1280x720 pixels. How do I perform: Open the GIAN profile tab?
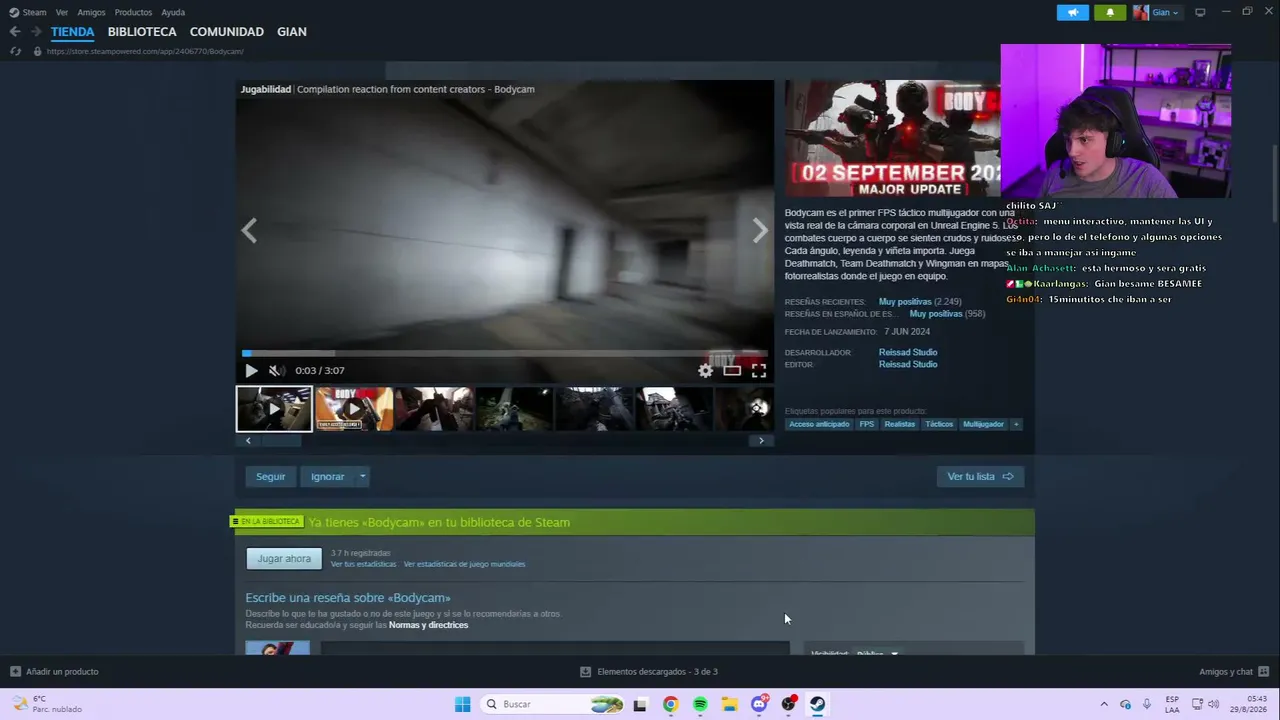click(x=292, y=32)
